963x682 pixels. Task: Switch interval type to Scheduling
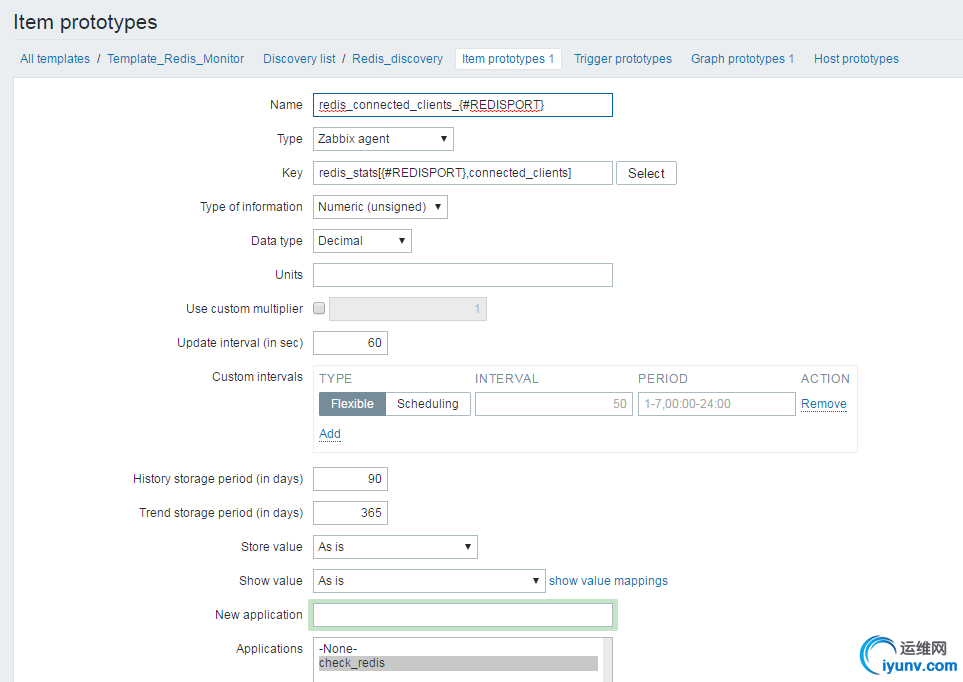[427, 404]
